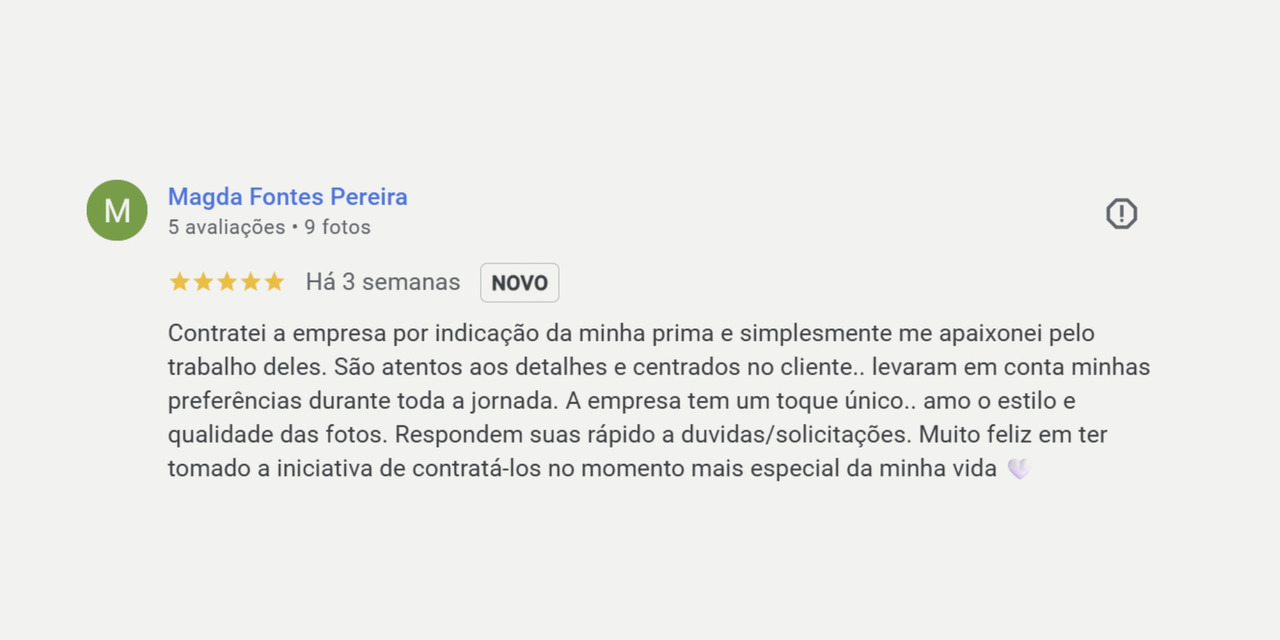Image resolution: width=1280 pixels, height=640 pixels.
Task: Click the fifth gold star
Action: [x=274, y=282]
